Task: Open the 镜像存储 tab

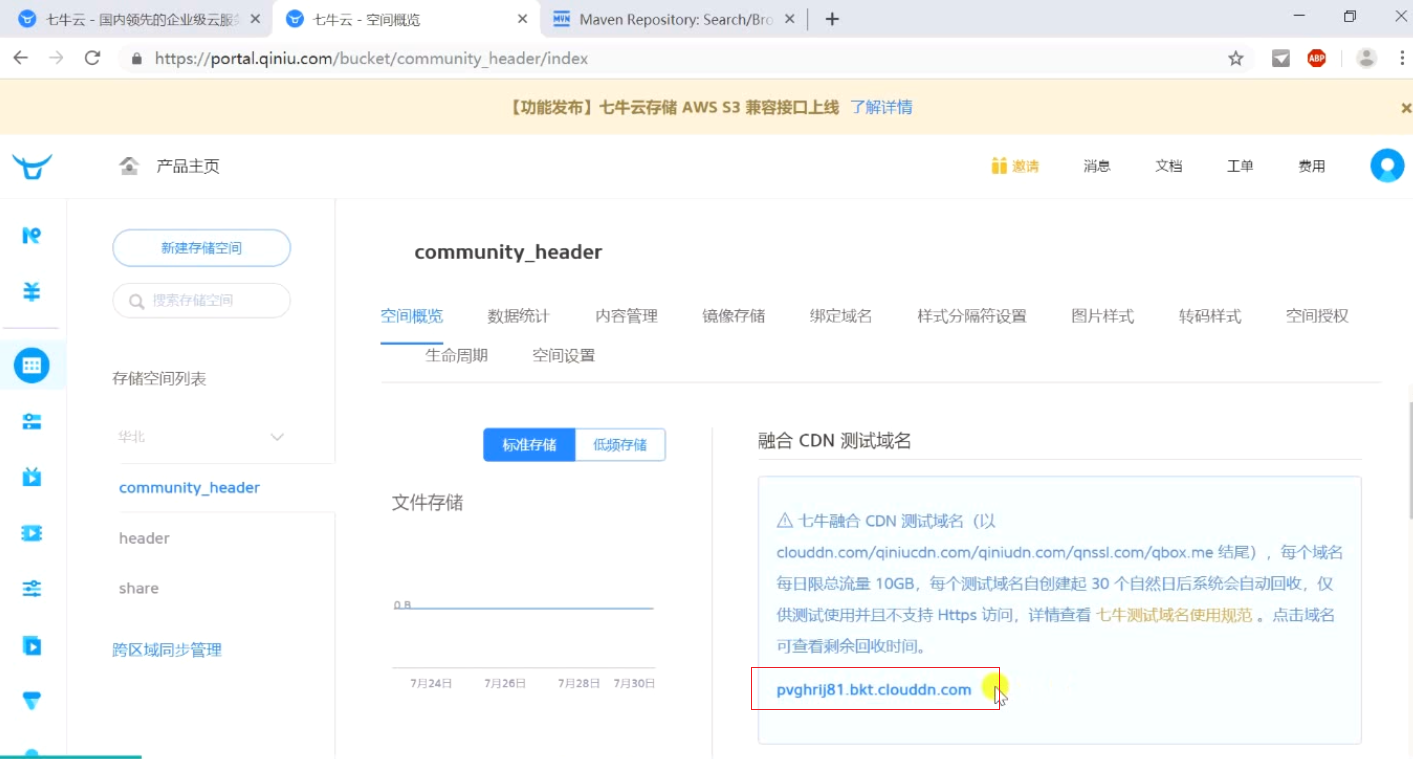Action: pyautogui.click(x=733, y=316)
